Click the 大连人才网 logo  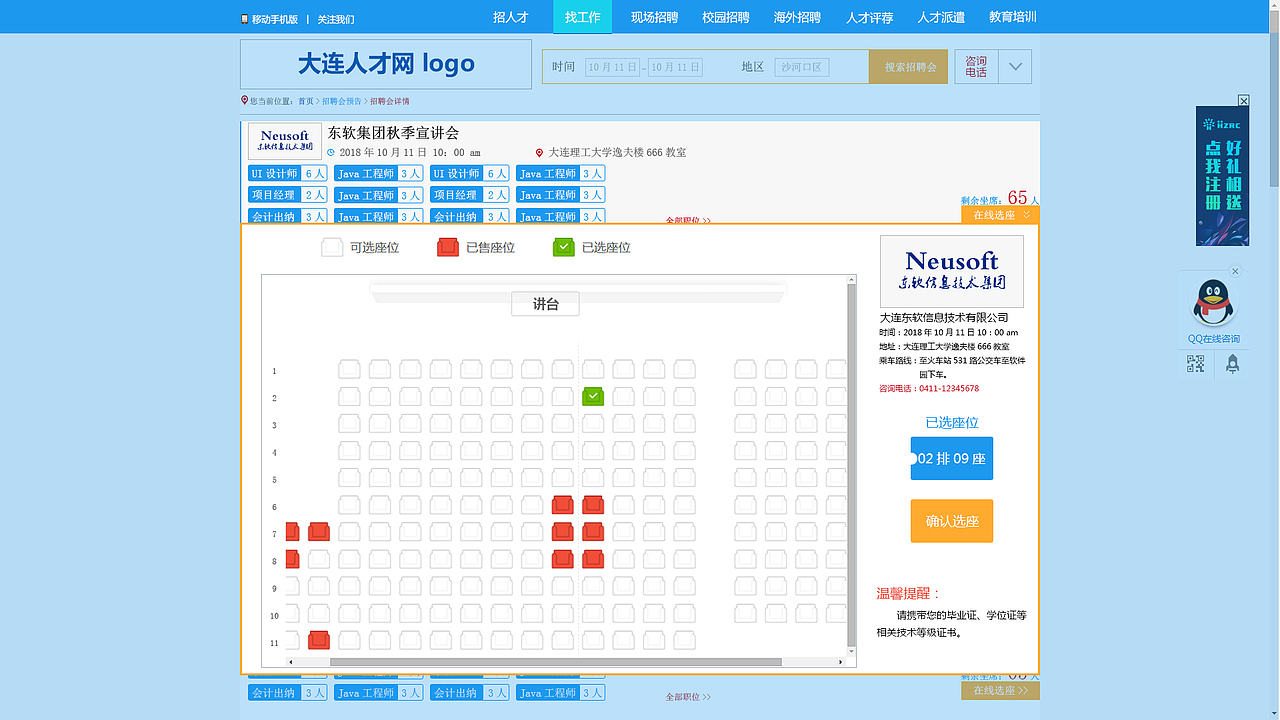click(x=386, y=64)
